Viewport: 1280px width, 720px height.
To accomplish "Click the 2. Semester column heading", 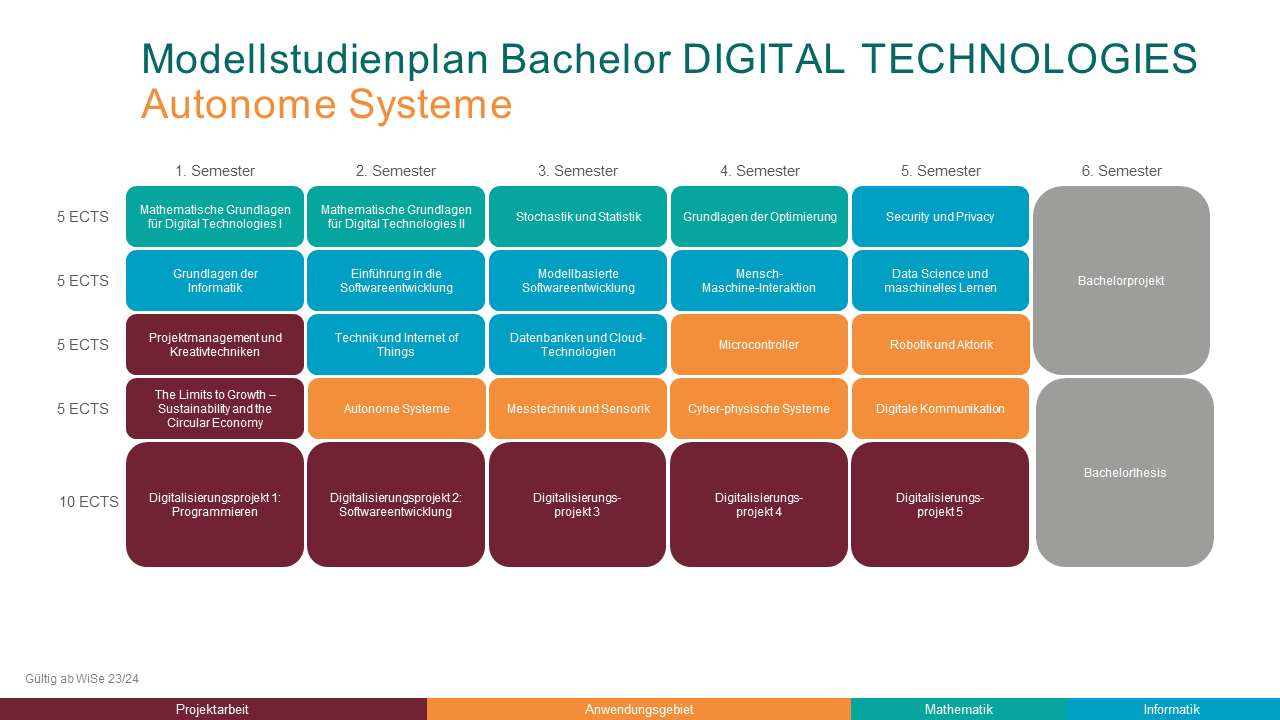I will 396,171.
